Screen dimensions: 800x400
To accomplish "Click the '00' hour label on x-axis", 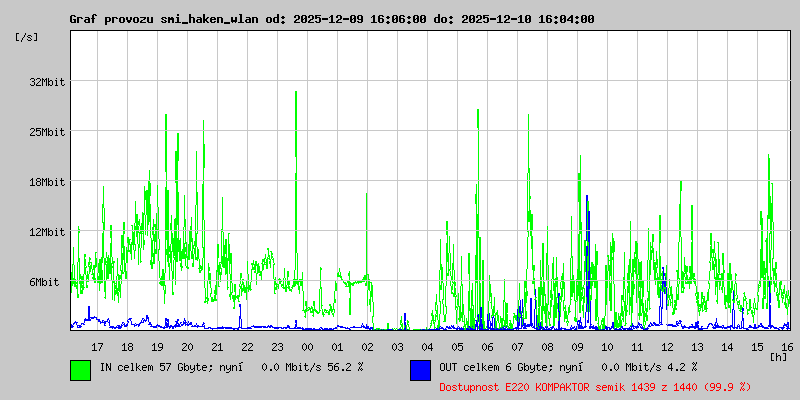I will point(308,347).
